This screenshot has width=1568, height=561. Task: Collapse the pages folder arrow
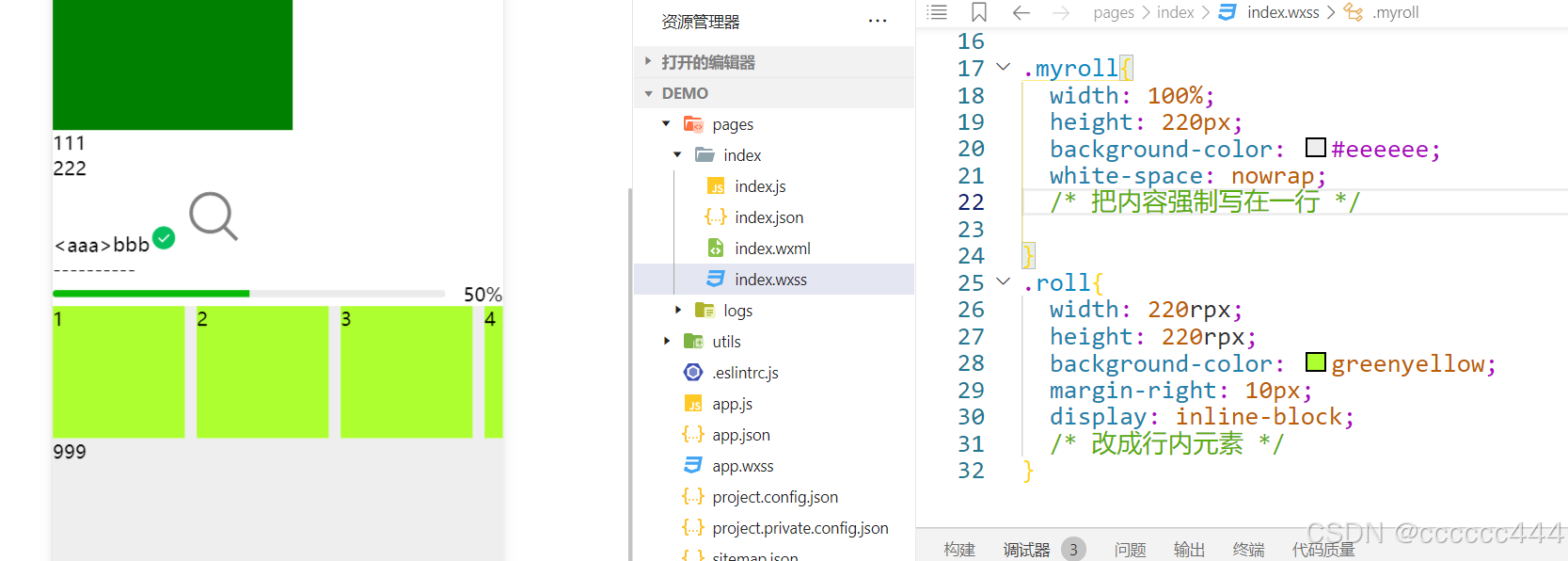[666, 124]
